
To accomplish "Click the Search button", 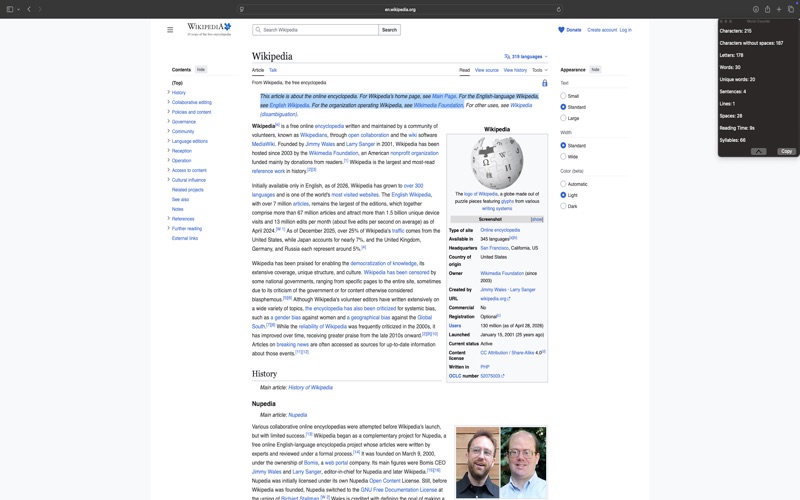I will 389,30.
